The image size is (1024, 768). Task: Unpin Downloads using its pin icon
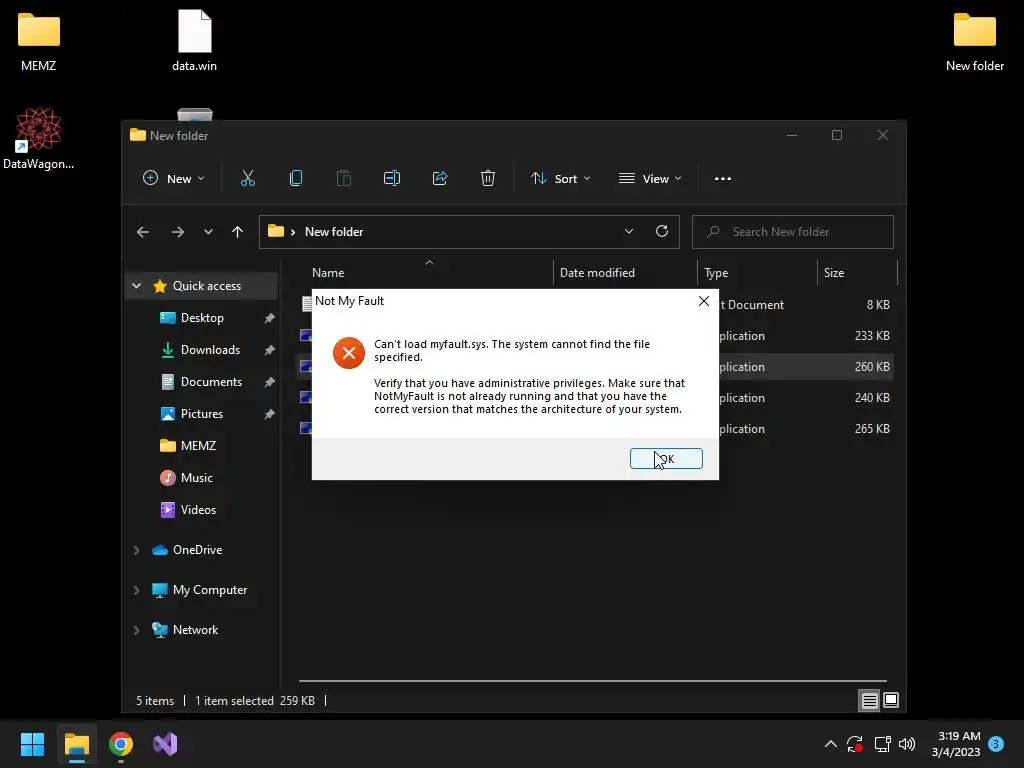269,350
